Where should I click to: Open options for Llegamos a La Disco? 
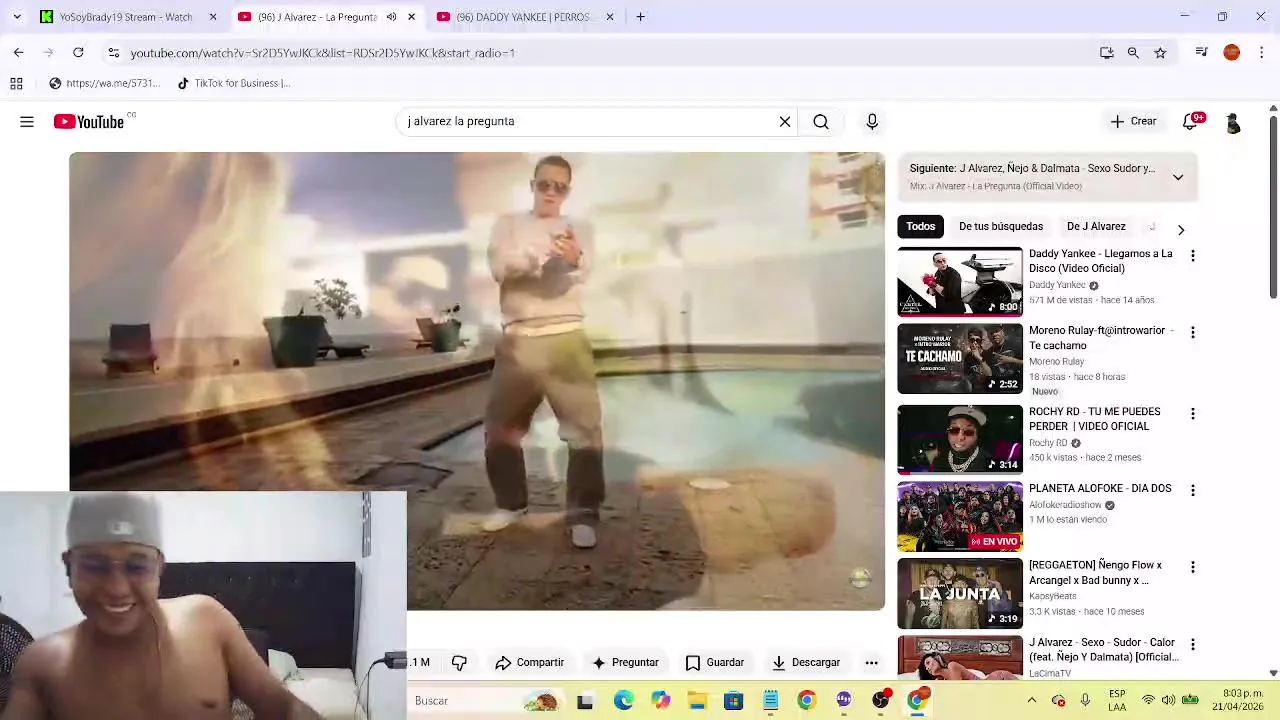click(x=1192, y=256)
